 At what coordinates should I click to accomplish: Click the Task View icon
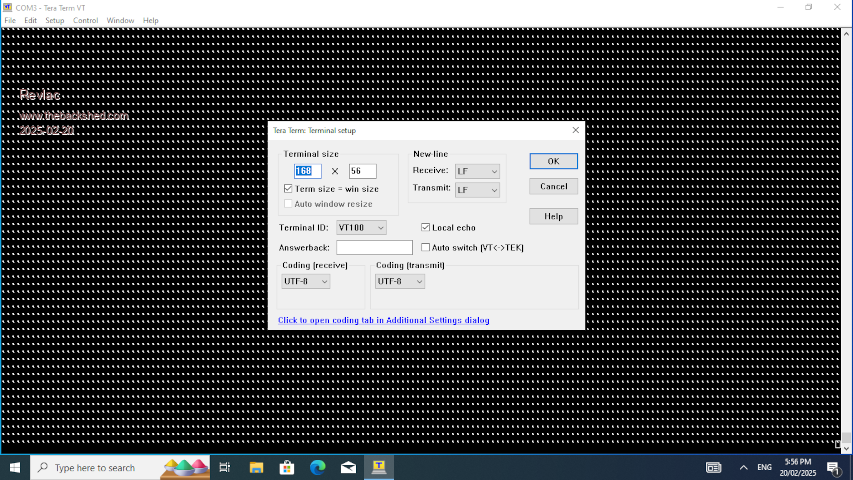point(225,467)
